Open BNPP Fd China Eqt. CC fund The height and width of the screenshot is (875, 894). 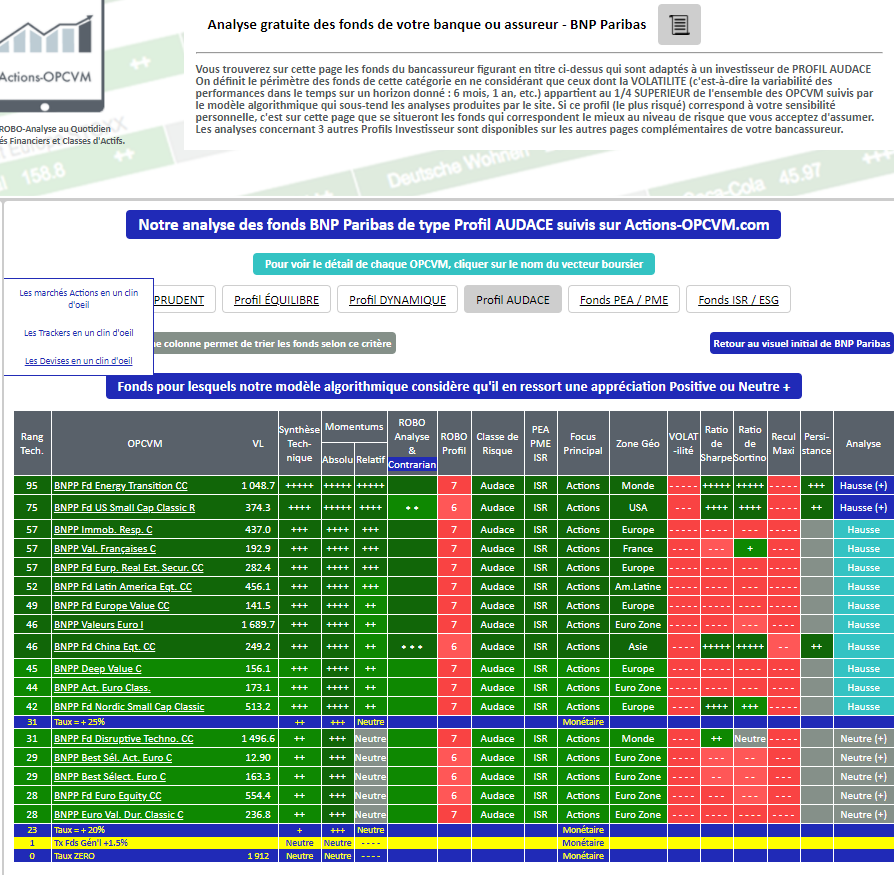coord(104,646)
